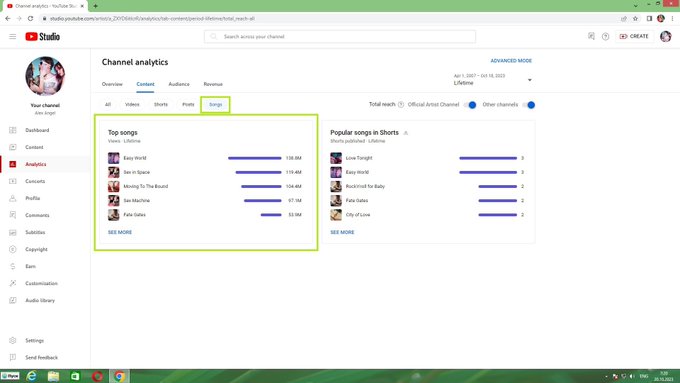Click Sex Machine song title
Screen dimensions: 680x383
(137, 200)
